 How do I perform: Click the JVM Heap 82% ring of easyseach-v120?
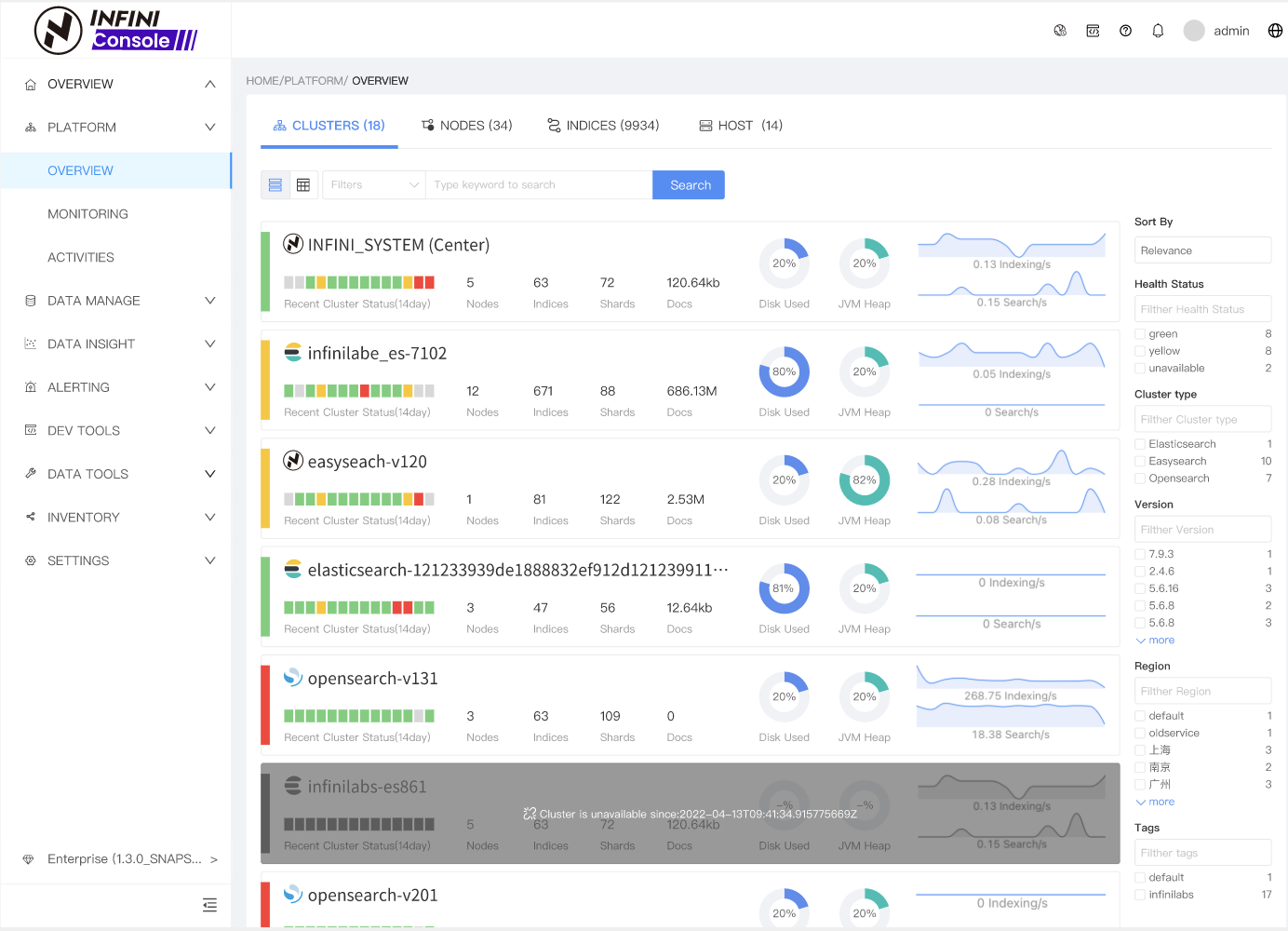[864, 480]
